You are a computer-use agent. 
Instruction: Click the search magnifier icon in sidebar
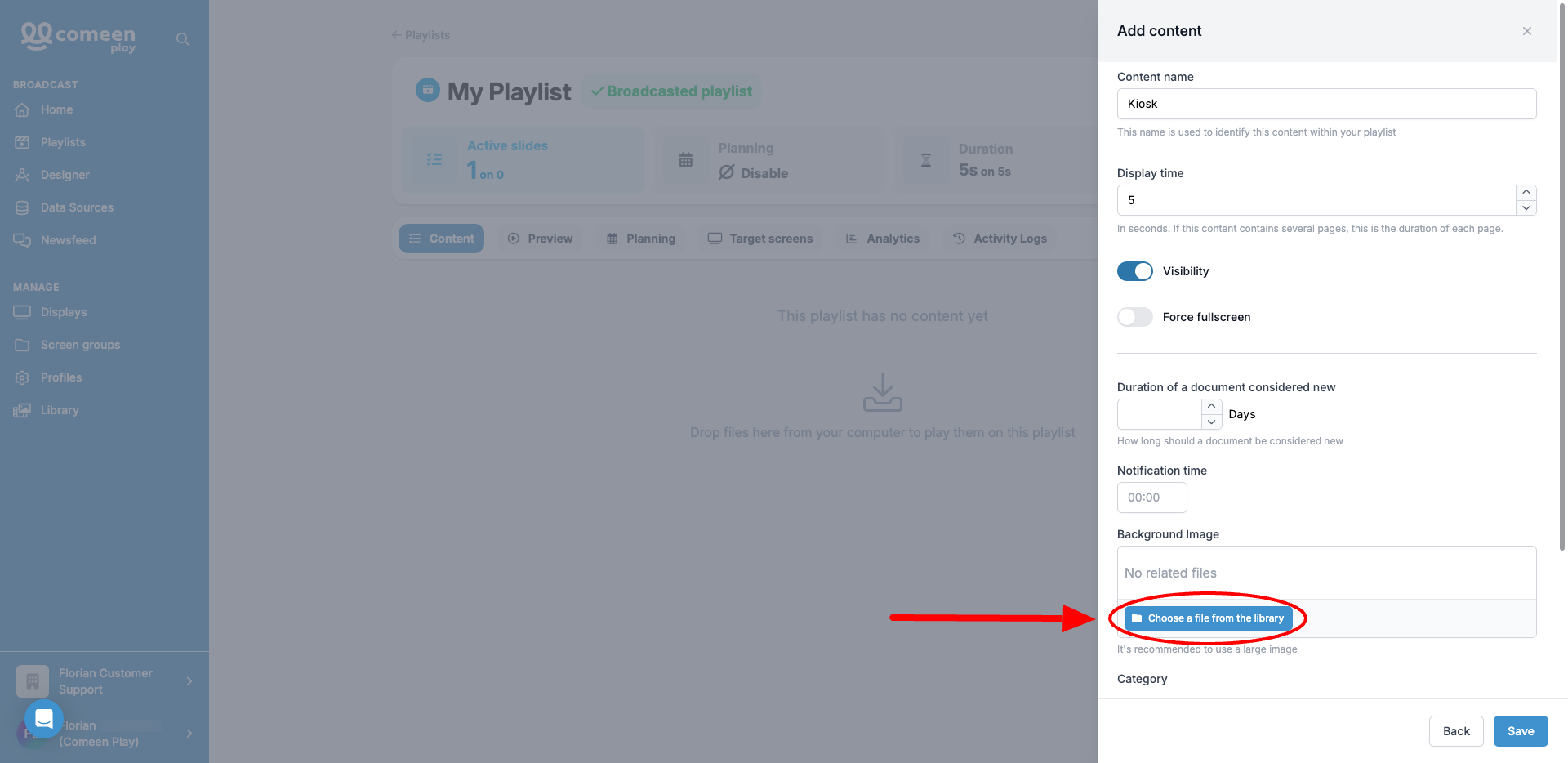[183, 39]
